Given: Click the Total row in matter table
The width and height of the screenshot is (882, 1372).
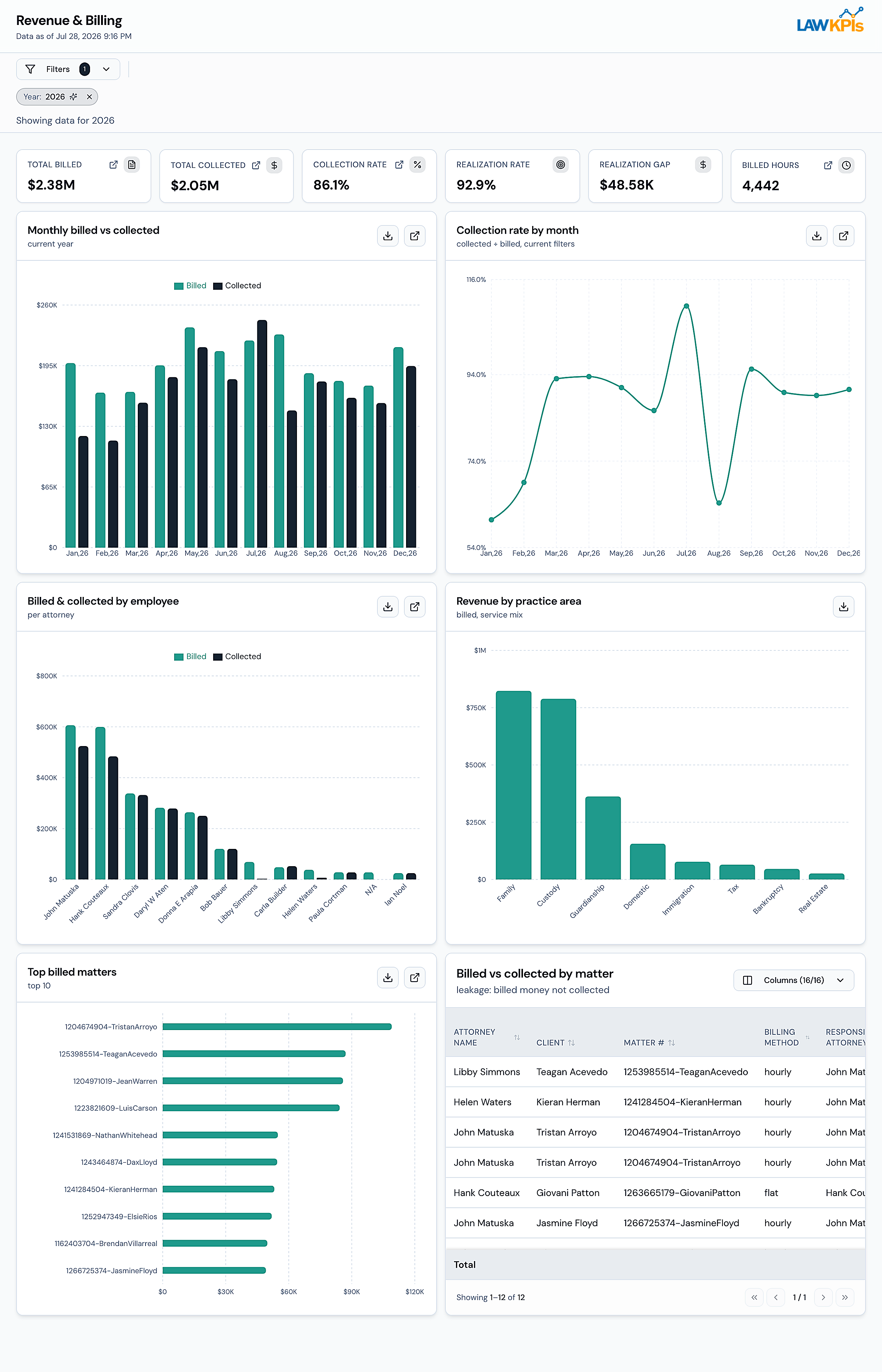Looking at the screenshot, I should tap(655, 1265).
